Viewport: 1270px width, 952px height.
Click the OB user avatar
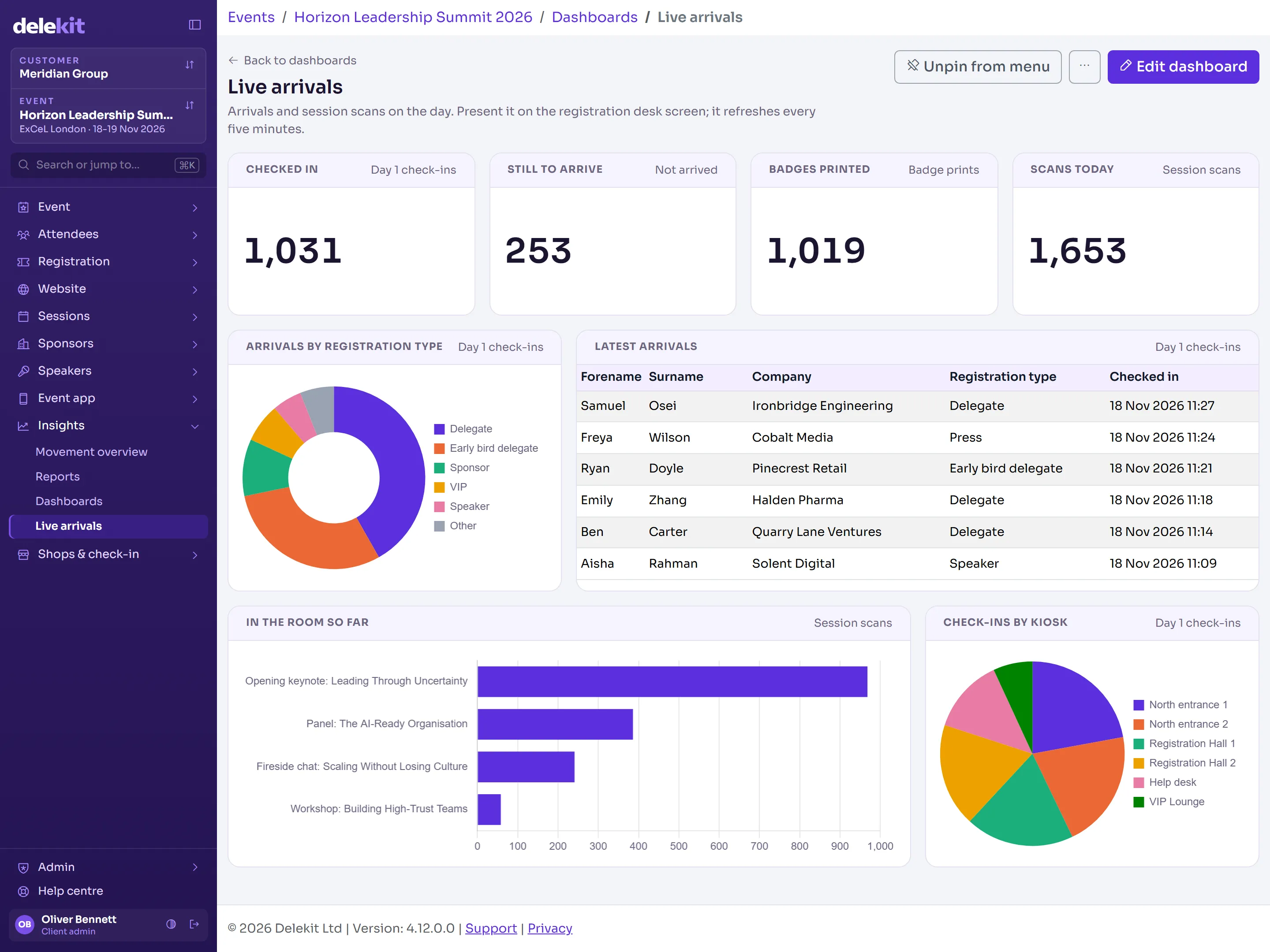pyautogui.click(x=25, y=924)
